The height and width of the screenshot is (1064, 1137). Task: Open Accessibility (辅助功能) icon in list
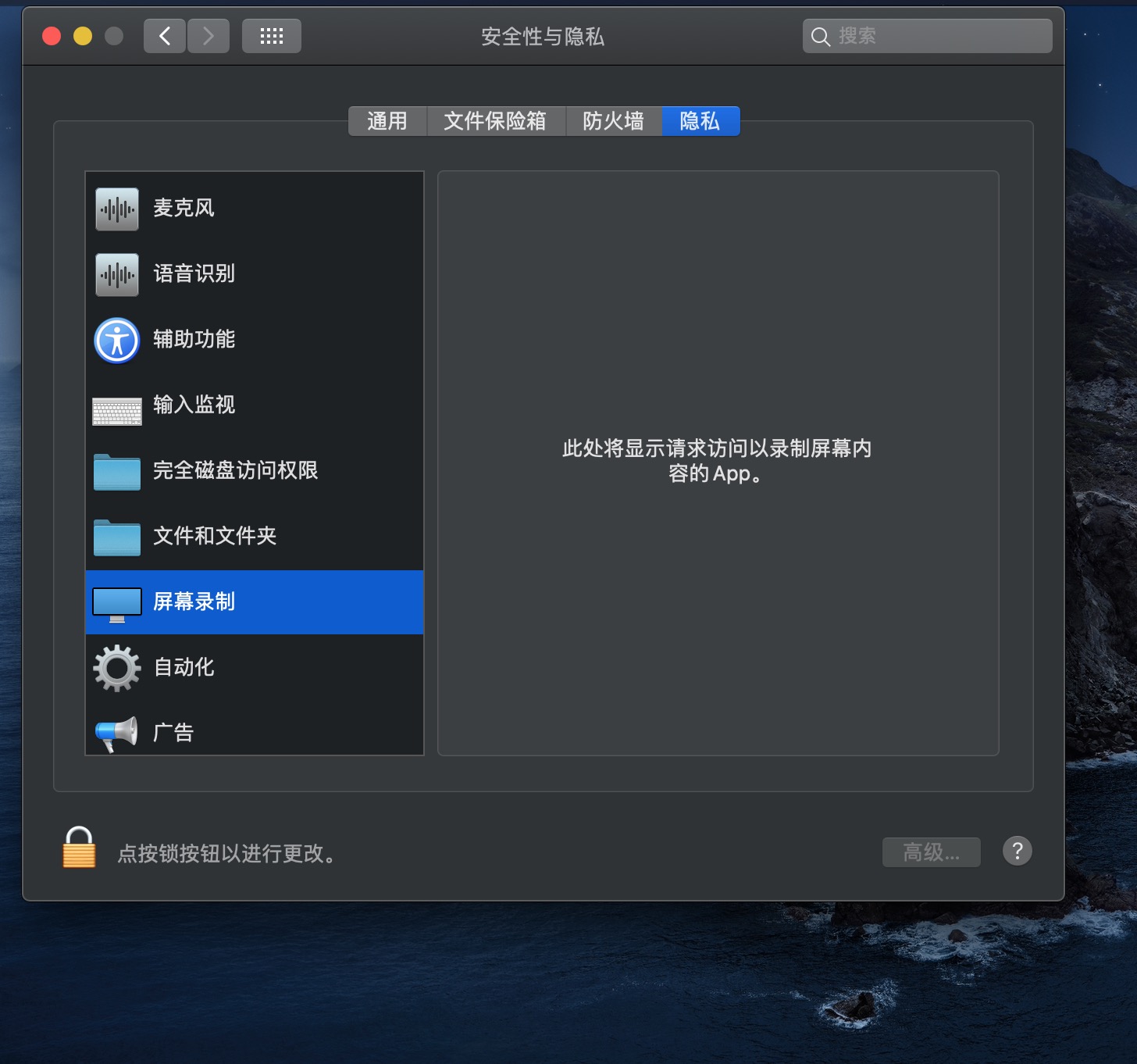pyautogui.click(x=117, y=341)
